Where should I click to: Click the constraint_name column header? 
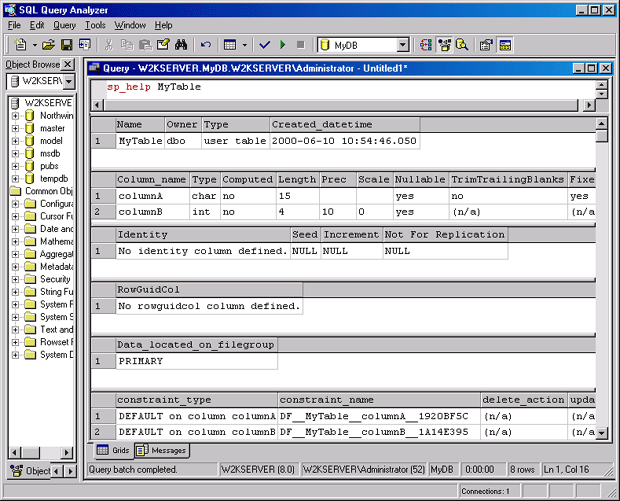[x=379, y=400]
